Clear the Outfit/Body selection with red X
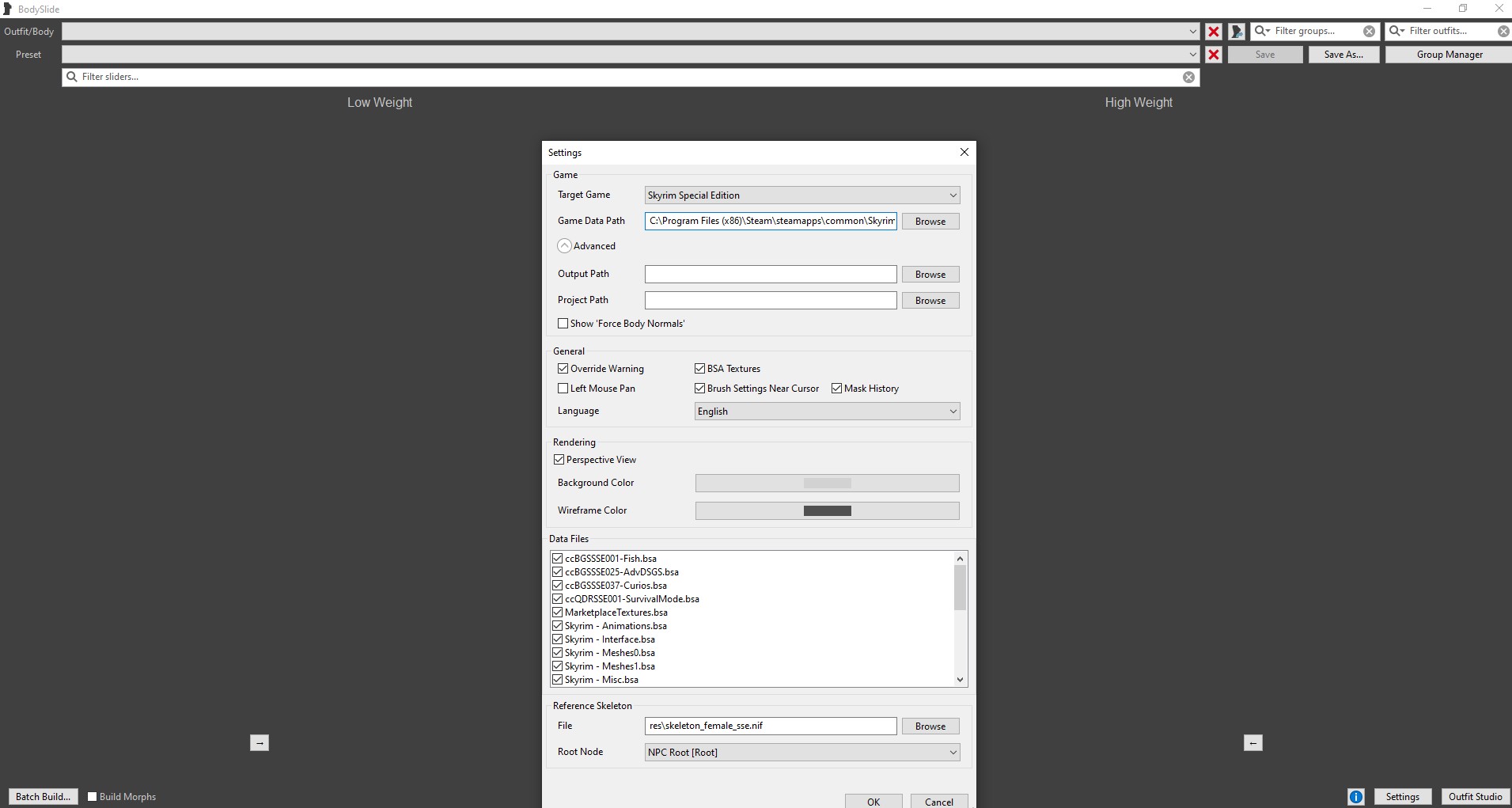Screen dimensions: 1512x808 [1213, 32]
